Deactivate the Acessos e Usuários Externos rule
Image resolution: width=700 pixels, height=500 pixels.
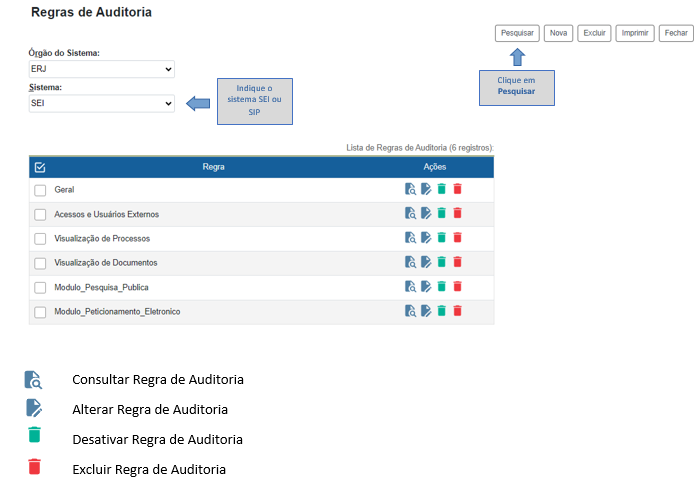pyautogui.click(x=441, y=213)
